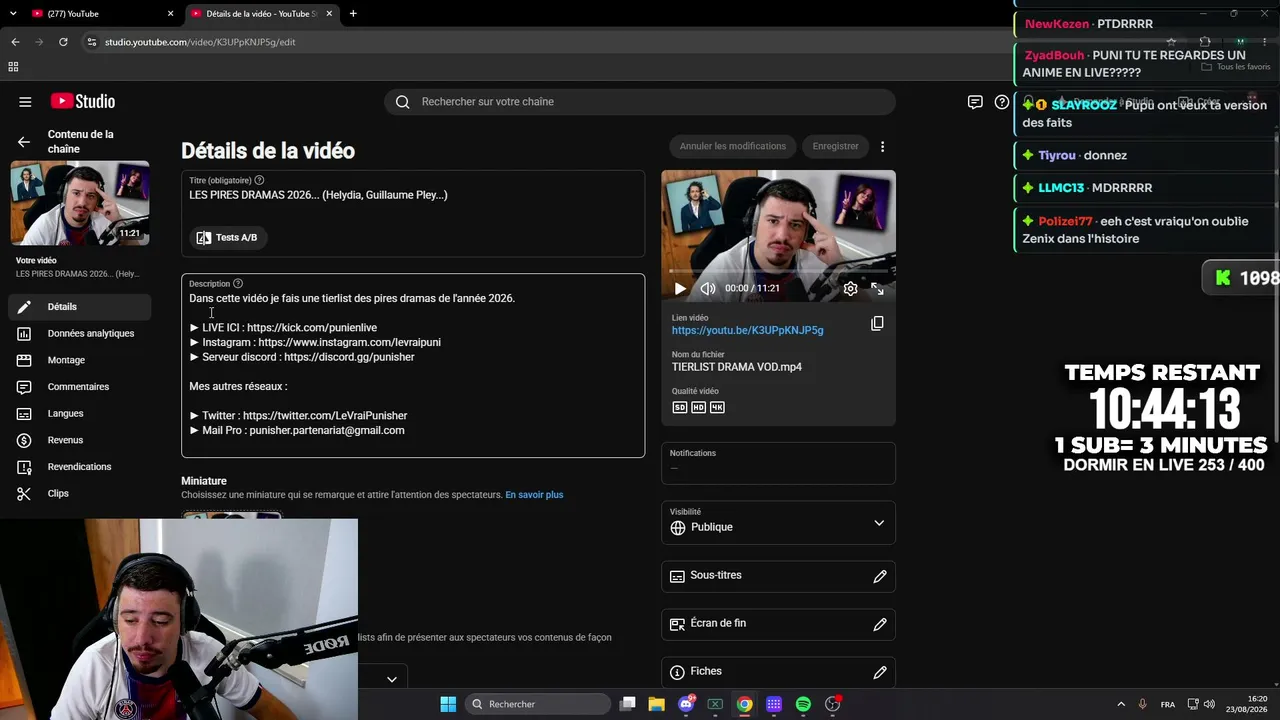Edit Sous-titres with the pencil icon
This screenshot has width=1280, height=720.
[x=880, y=577]
